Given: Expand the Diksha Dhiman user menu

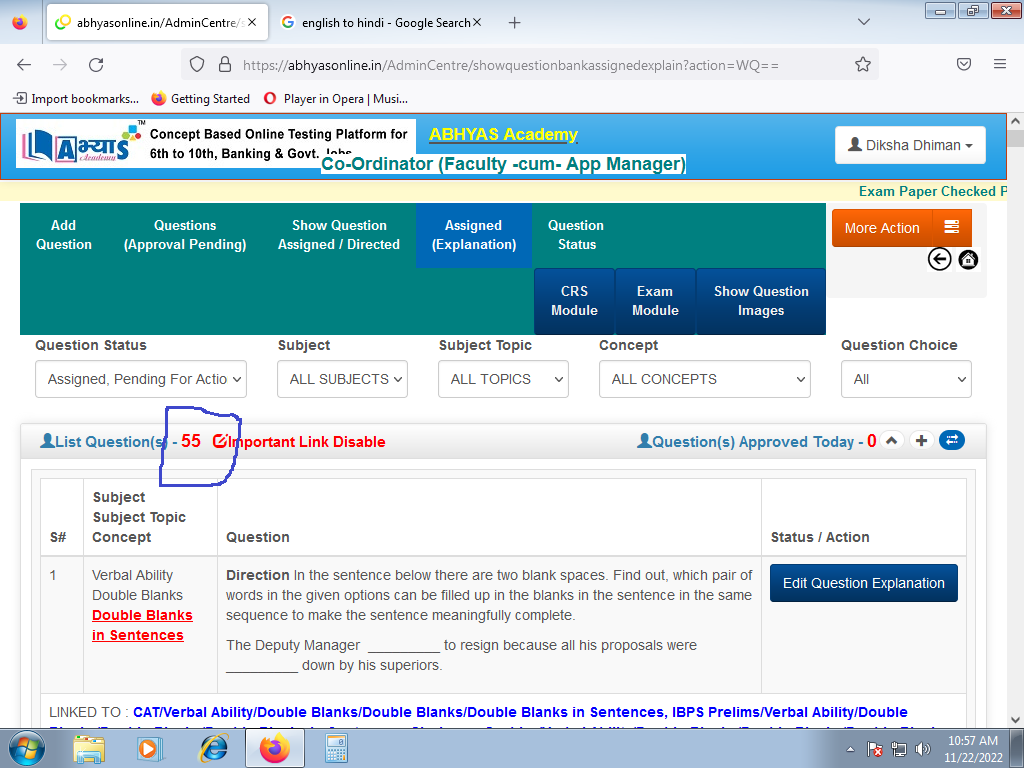Looking at the screenshot, I should point(910,145).
